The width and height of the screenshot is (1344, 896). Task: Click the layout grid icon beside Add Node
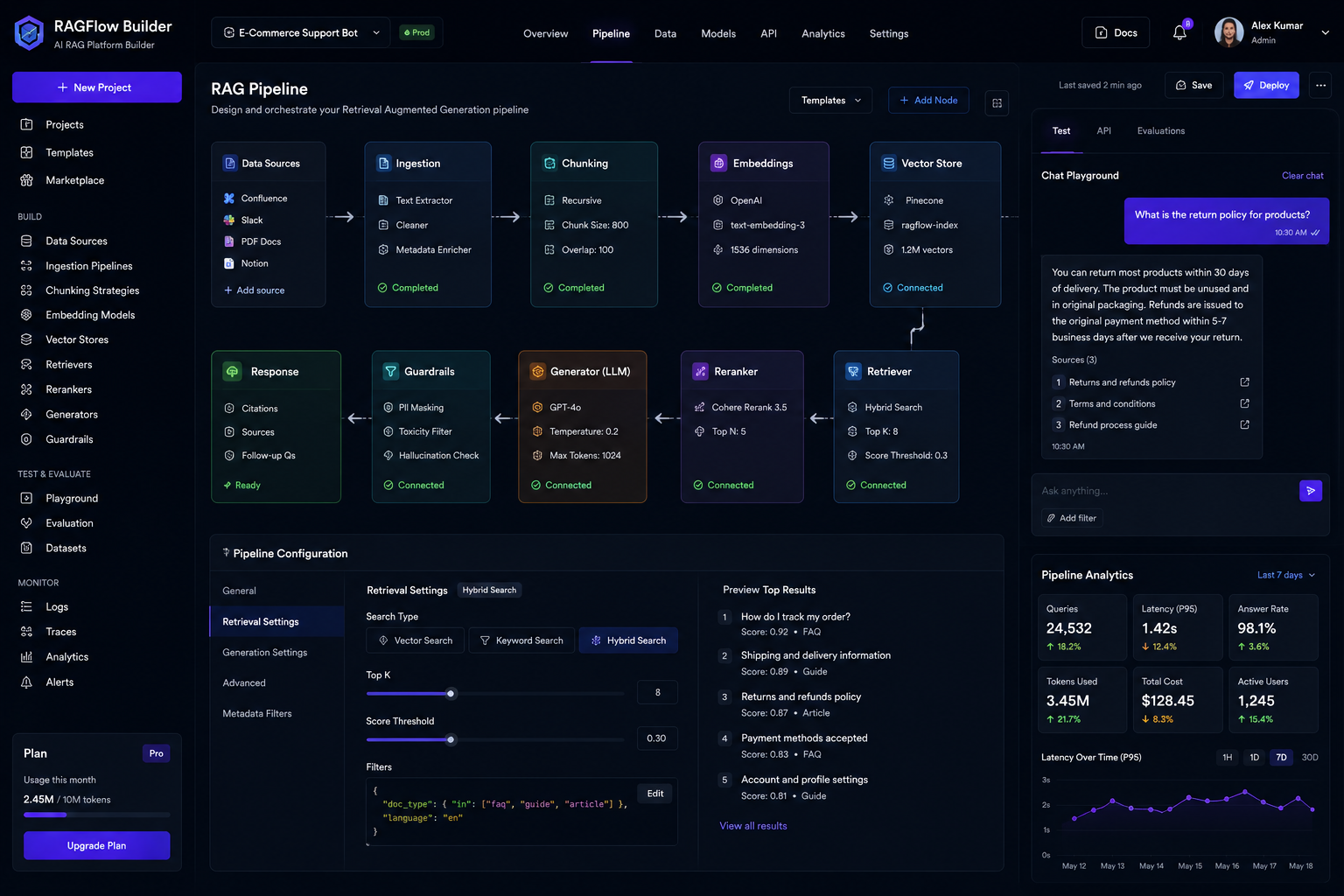[997, 103]
